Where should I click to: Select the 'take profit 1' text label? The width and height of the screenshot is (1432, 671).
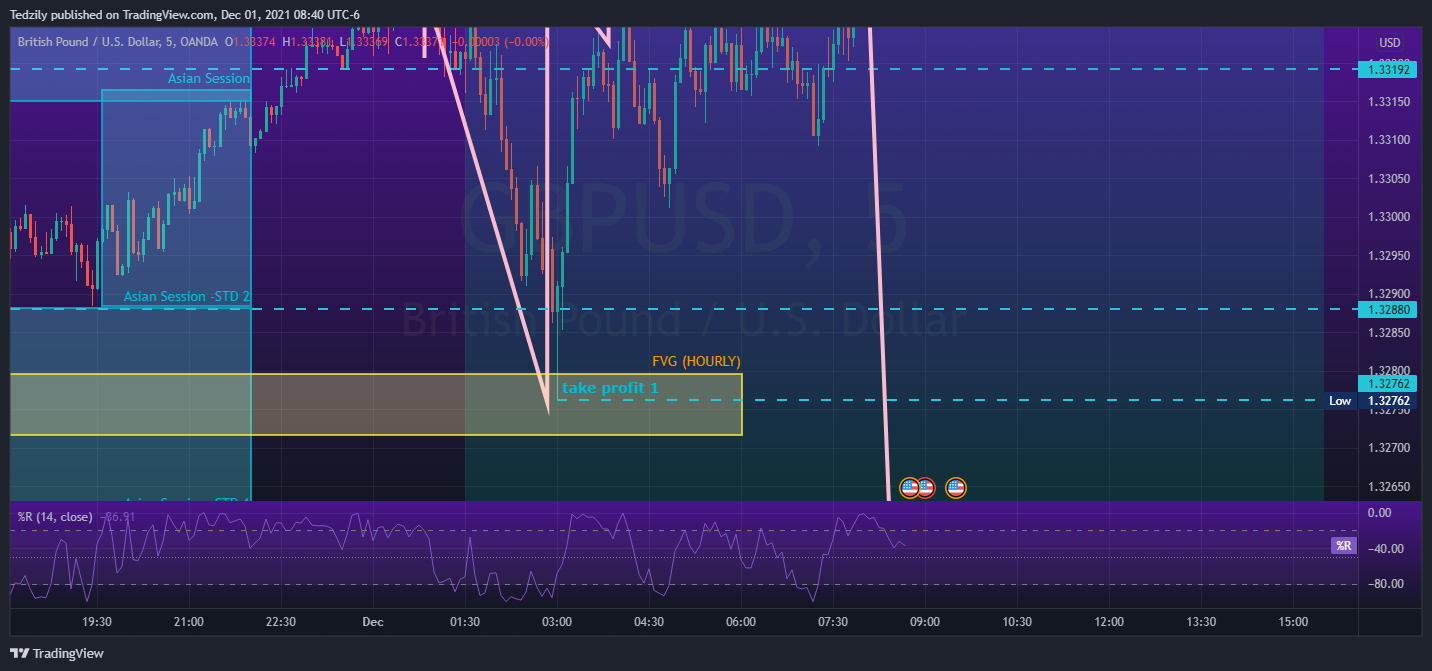pos(610,387)
